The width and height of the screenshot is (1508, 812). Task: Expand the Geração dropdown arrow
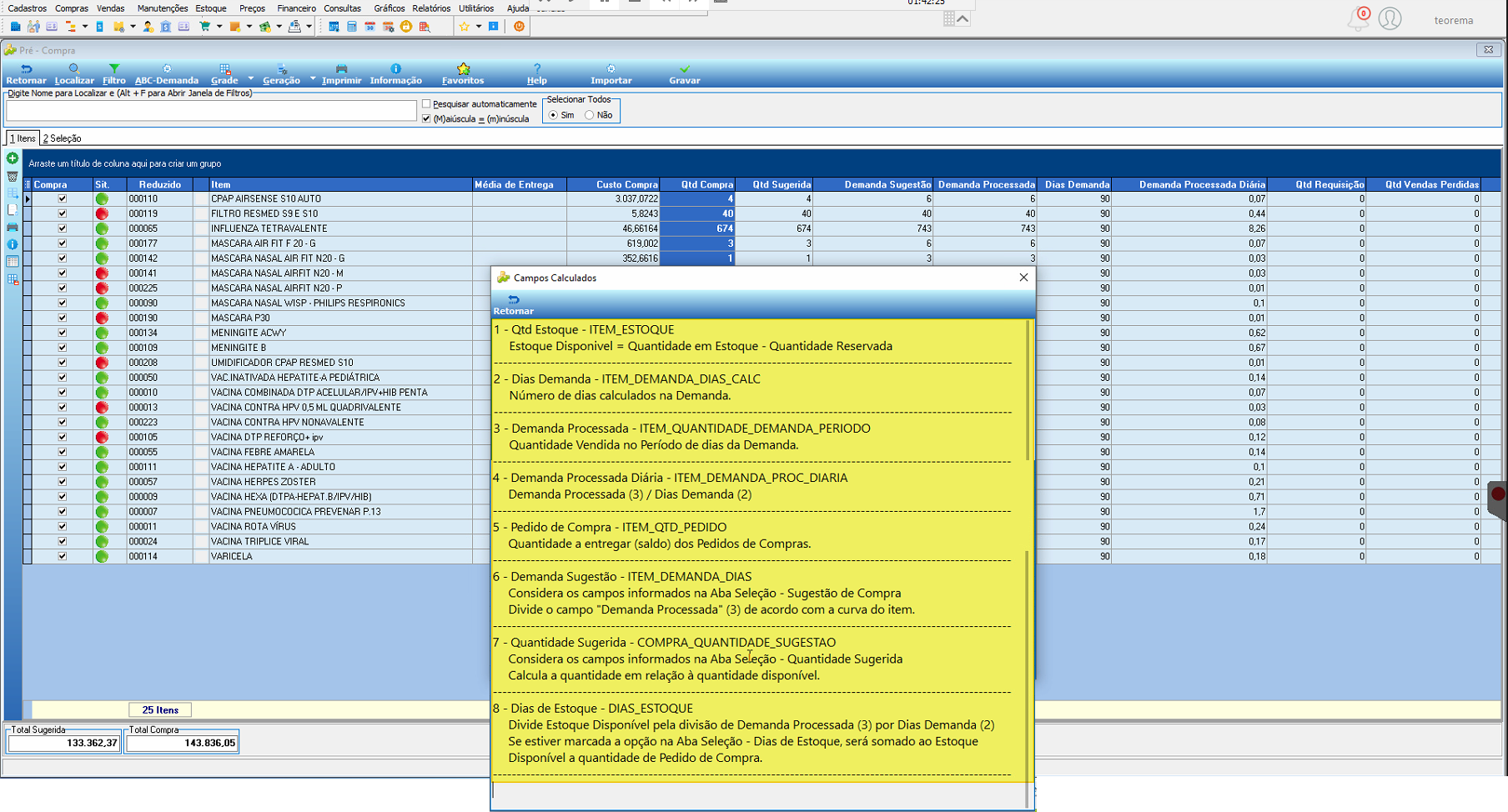(313, 79)
